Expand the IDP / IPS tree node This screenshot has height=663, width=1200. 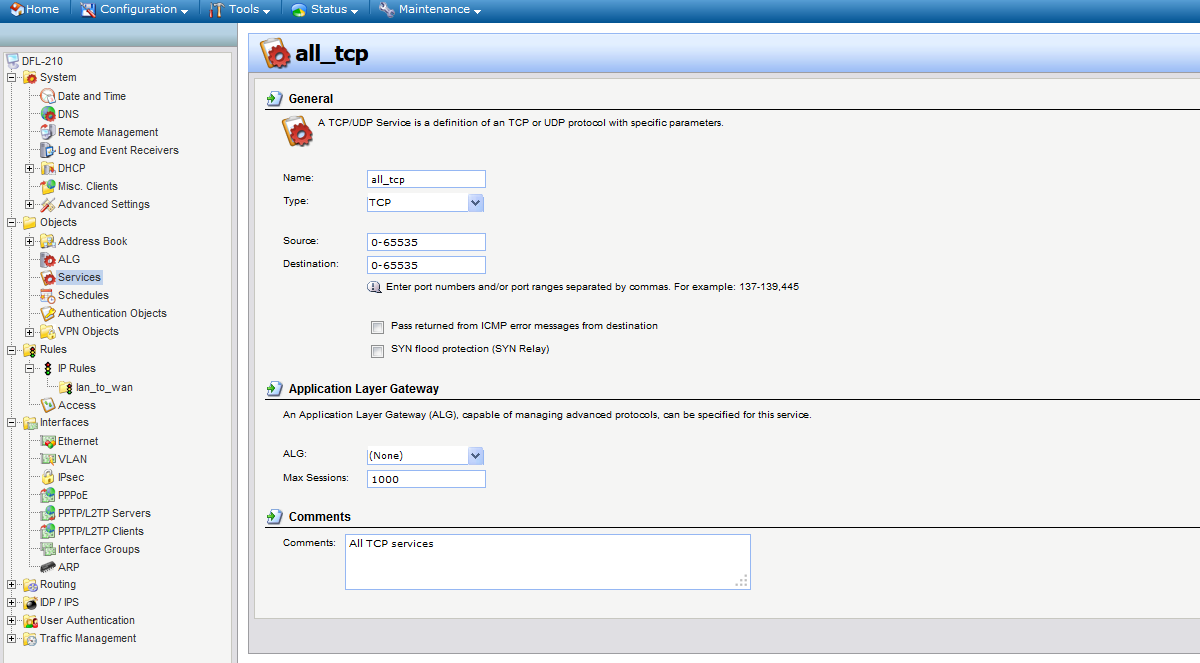[x=12, y=602]
